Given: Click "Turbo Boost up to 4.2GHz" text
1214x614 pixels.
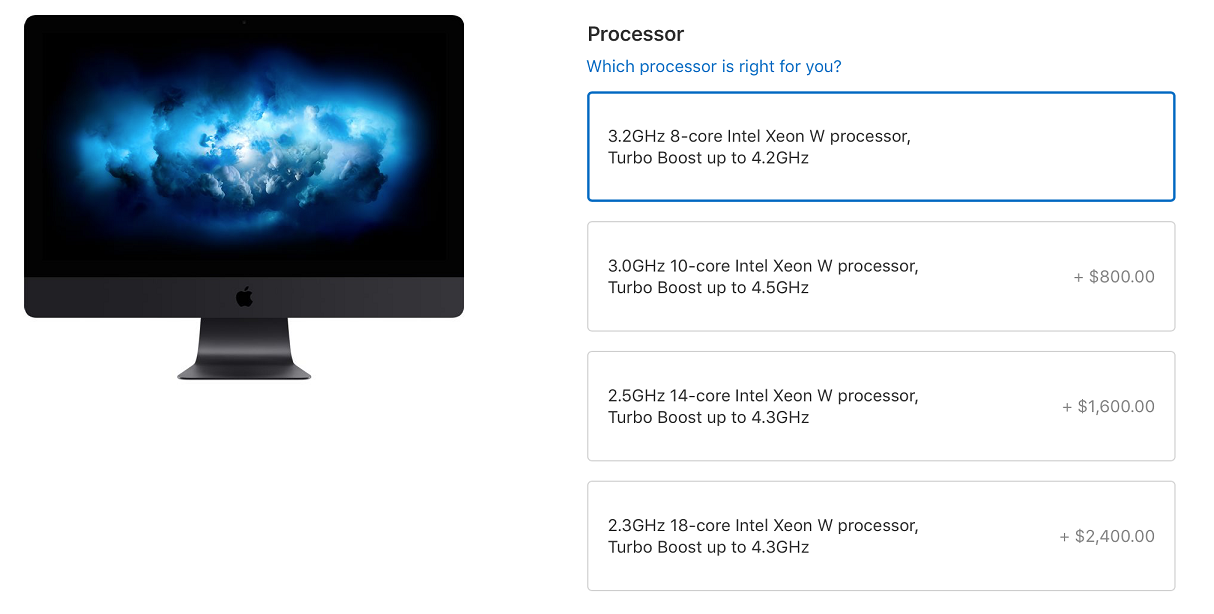Looking at the screenshot, I should [x=708, y=158].
